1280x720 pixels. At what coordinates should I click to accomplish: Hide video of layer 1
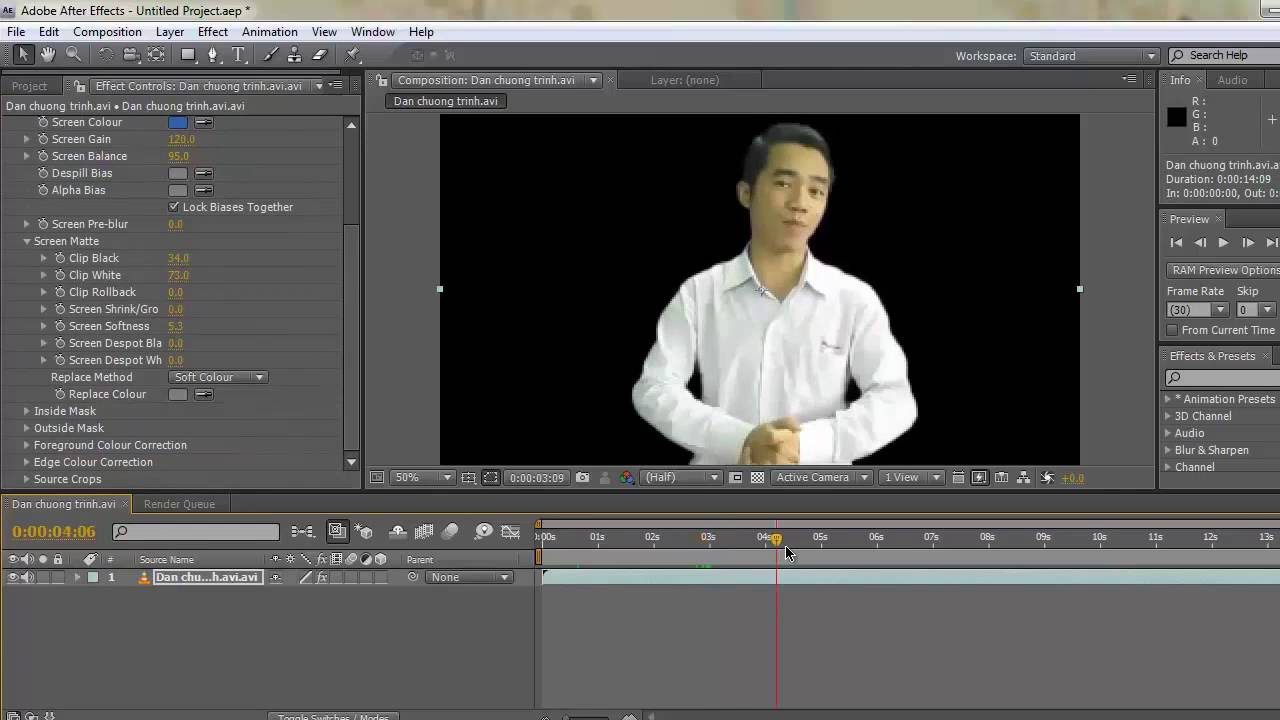13,577
